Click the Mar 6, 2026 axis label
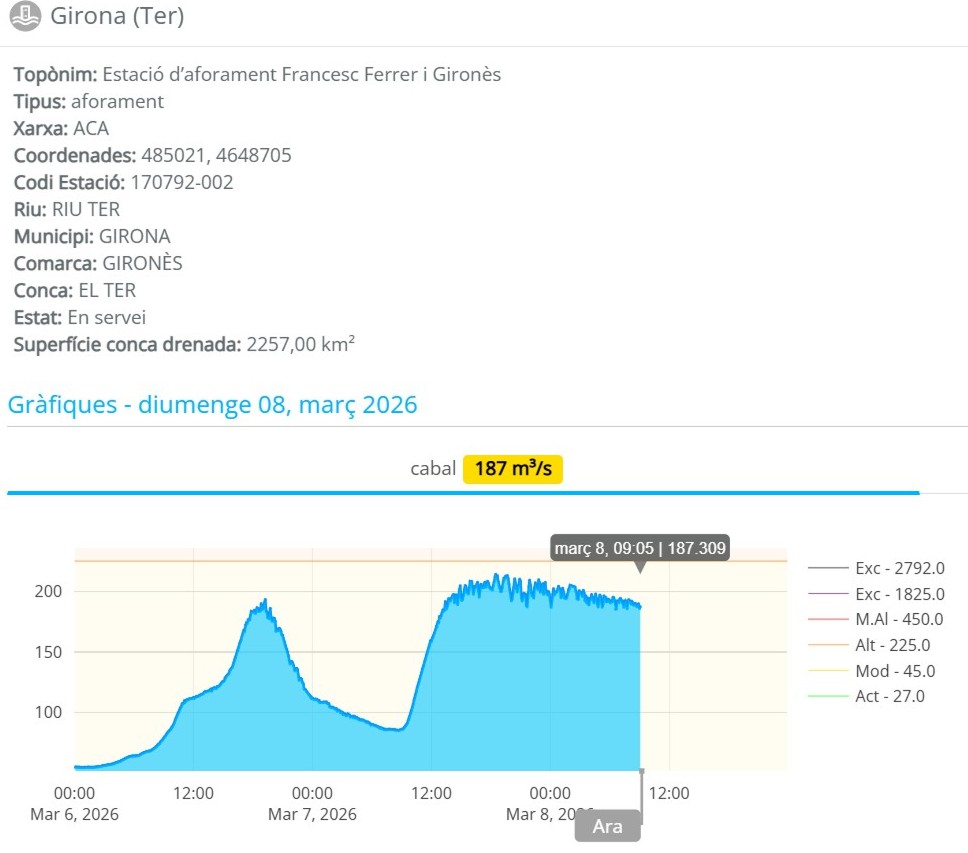The image size is (968, 853). point(74,814)
